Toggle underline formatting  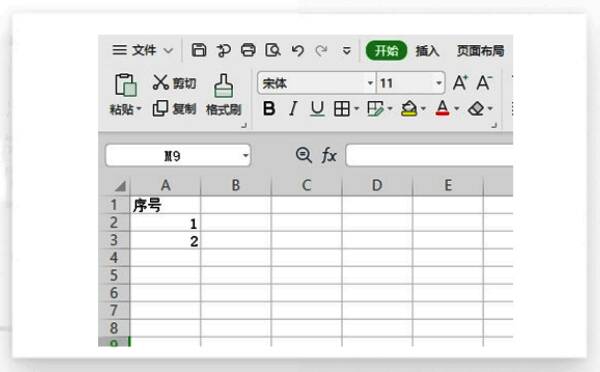tap(317, 109)
